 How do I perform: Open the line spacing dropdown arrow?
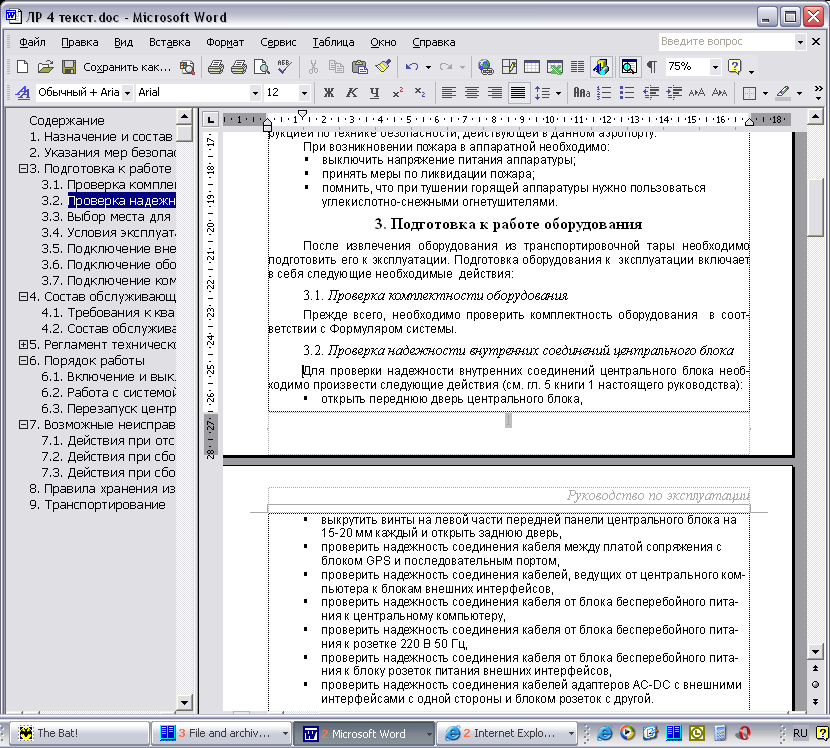click(x=558, y=94)
